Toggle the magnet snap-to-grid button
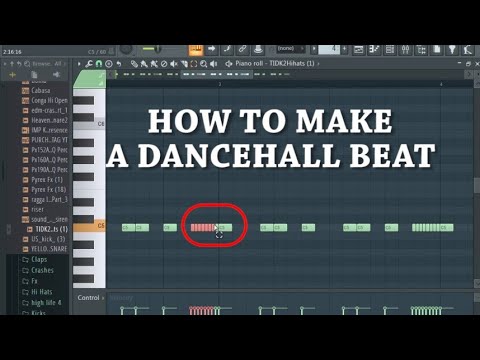480x360 pixels. click(x=99, y=64)
